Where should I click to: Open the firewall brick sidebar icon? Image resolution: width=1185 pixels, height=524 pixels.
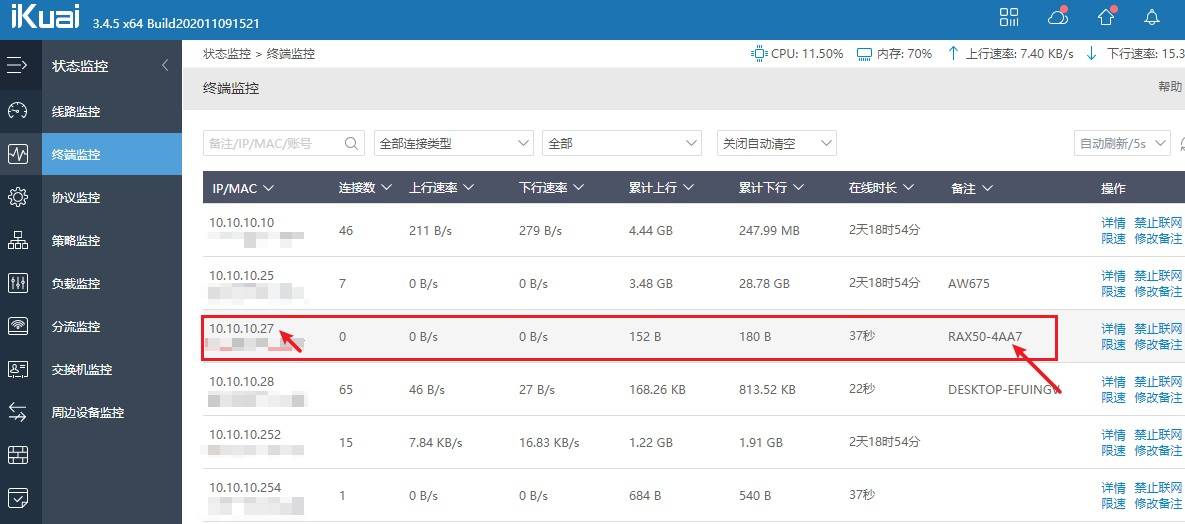[x=17, y=455]
